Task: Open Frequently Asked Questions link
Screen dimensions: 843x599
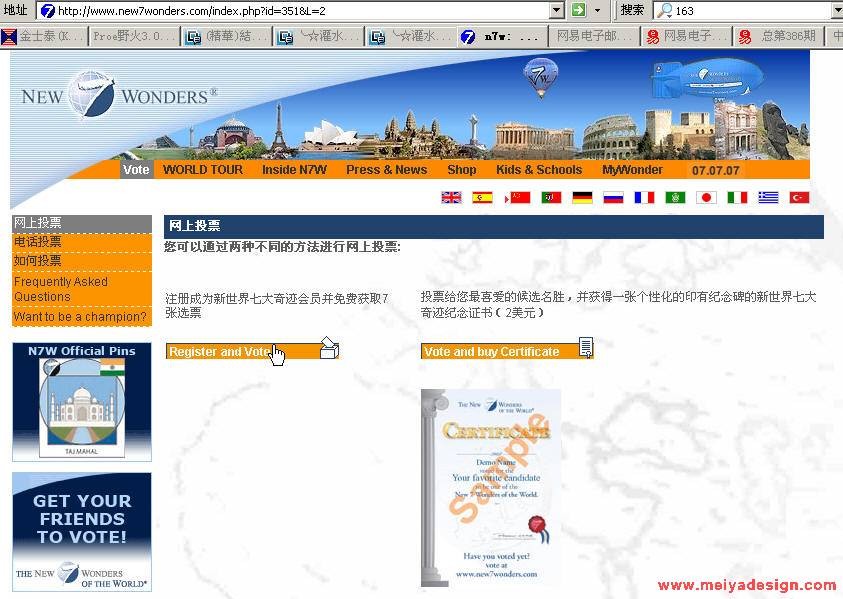Action: point(82,289)
